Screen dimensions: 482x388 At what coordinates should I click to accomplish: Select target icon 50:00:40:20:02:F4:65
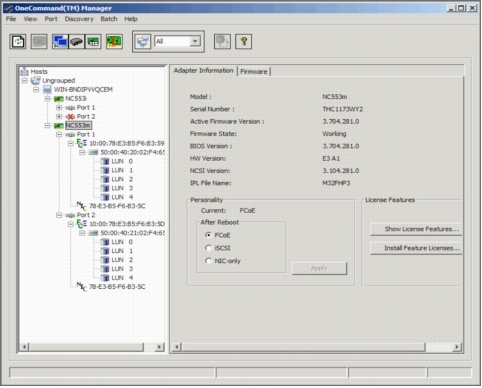click(93, 152)
